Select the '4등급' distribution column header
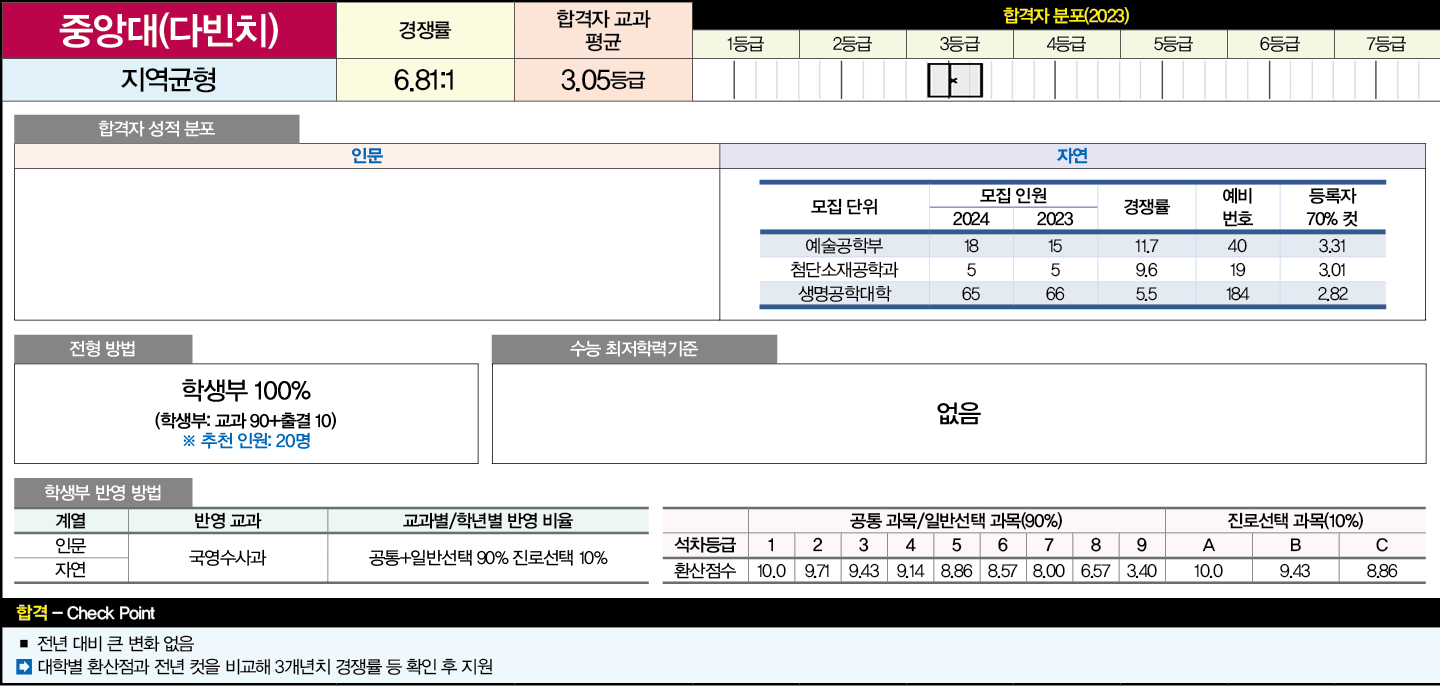This screenshot has height=692, width=1440. click(x=1066, y=44)
